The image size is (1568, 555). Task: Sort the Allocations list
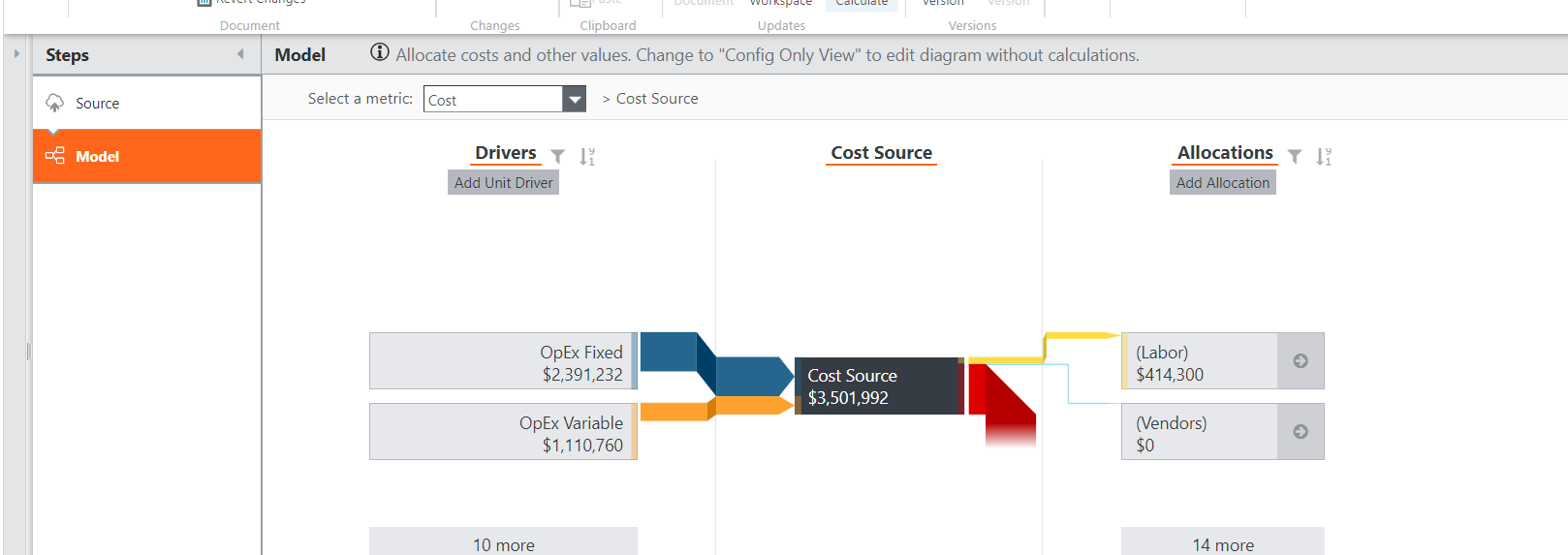(x=1324, y=156)
